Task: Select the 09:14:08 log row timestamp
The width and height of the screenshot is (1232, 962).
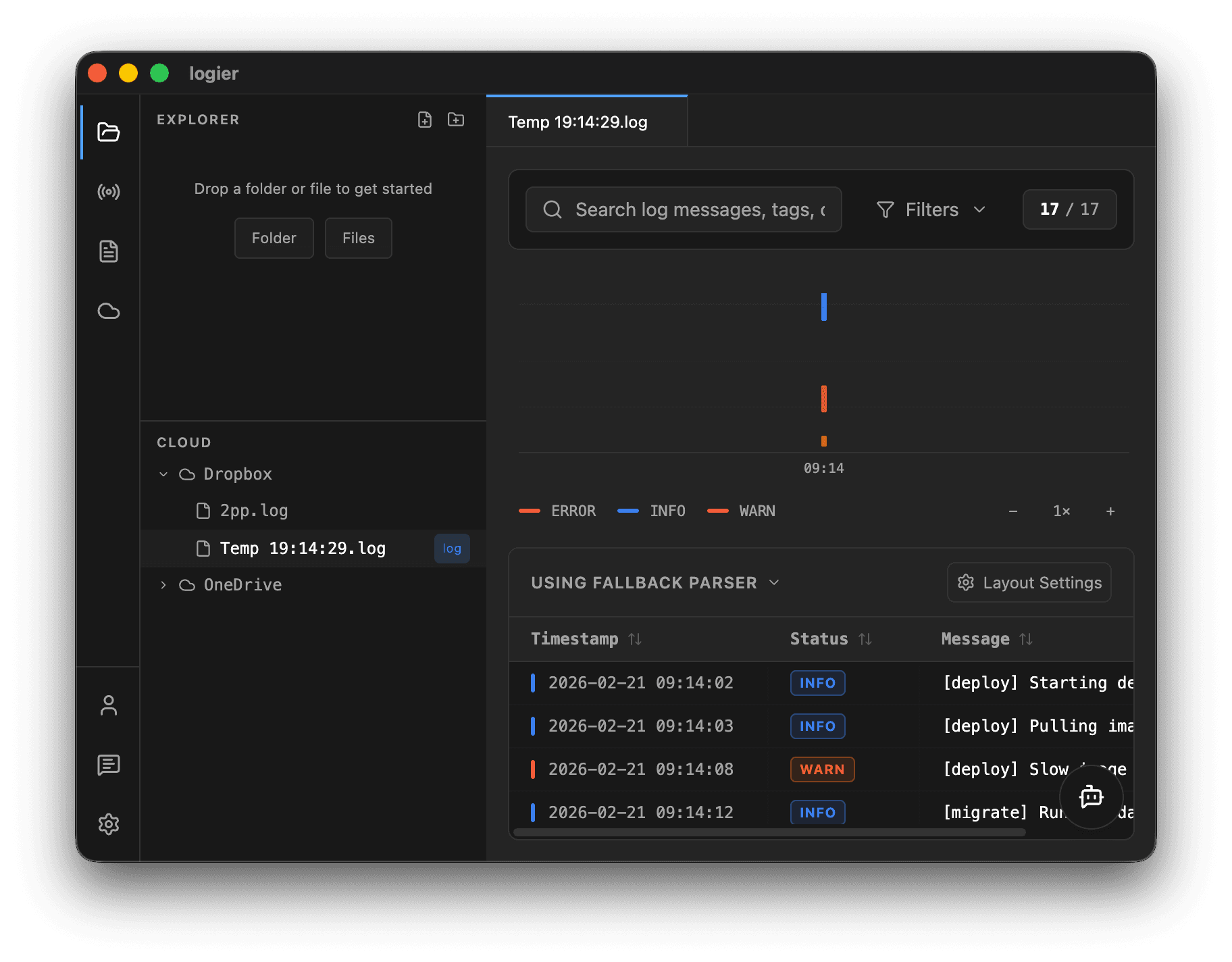Action: click(640, 769)
